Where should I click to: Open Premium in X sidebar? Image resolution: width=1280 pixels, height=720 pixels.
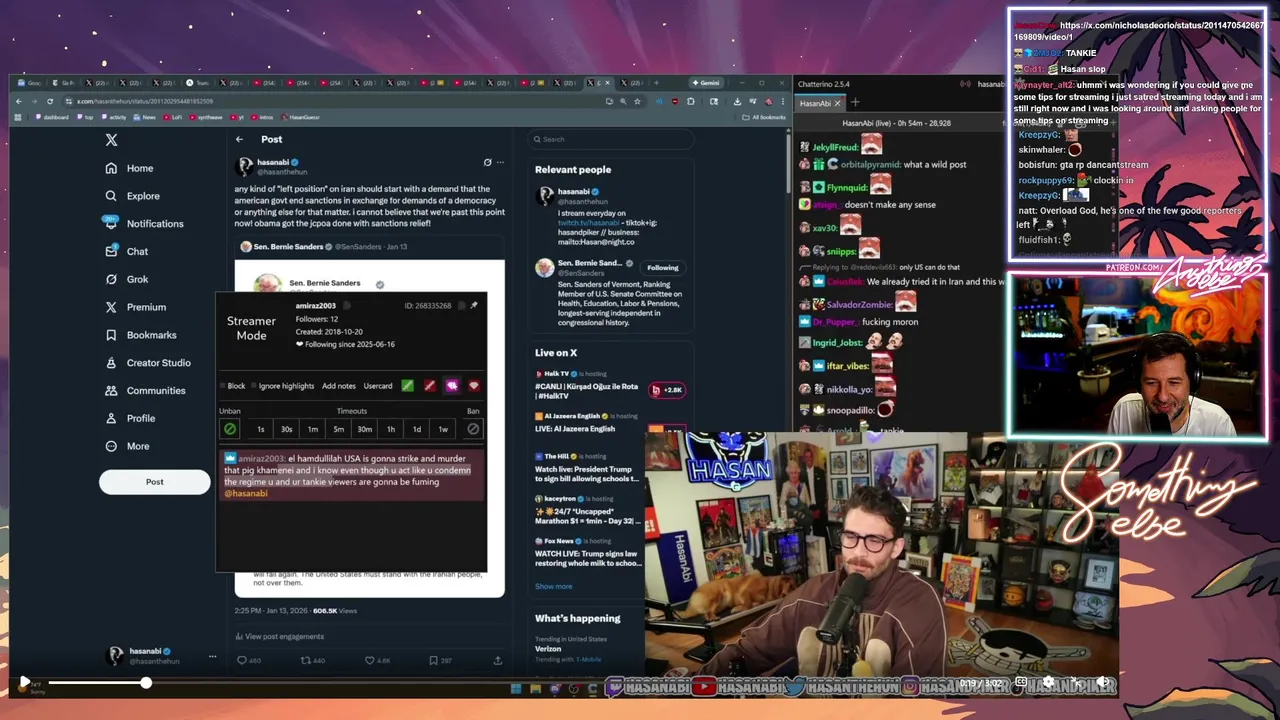coord(136,307)
